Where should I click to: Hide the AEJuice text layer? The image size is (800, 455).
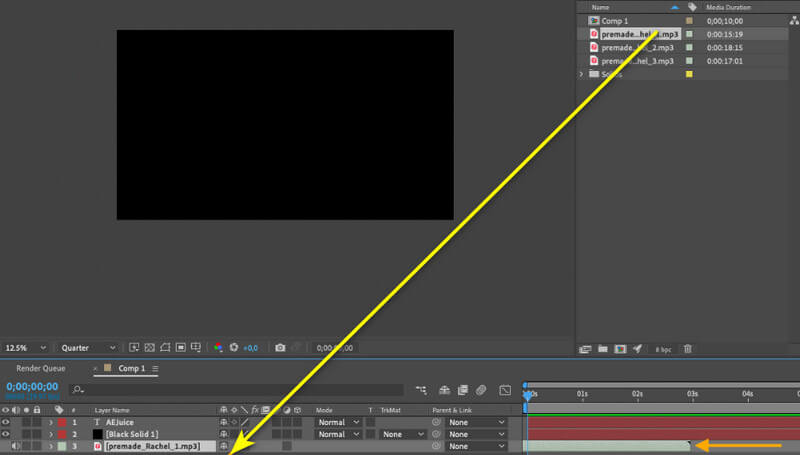click(x=6, y=422)
